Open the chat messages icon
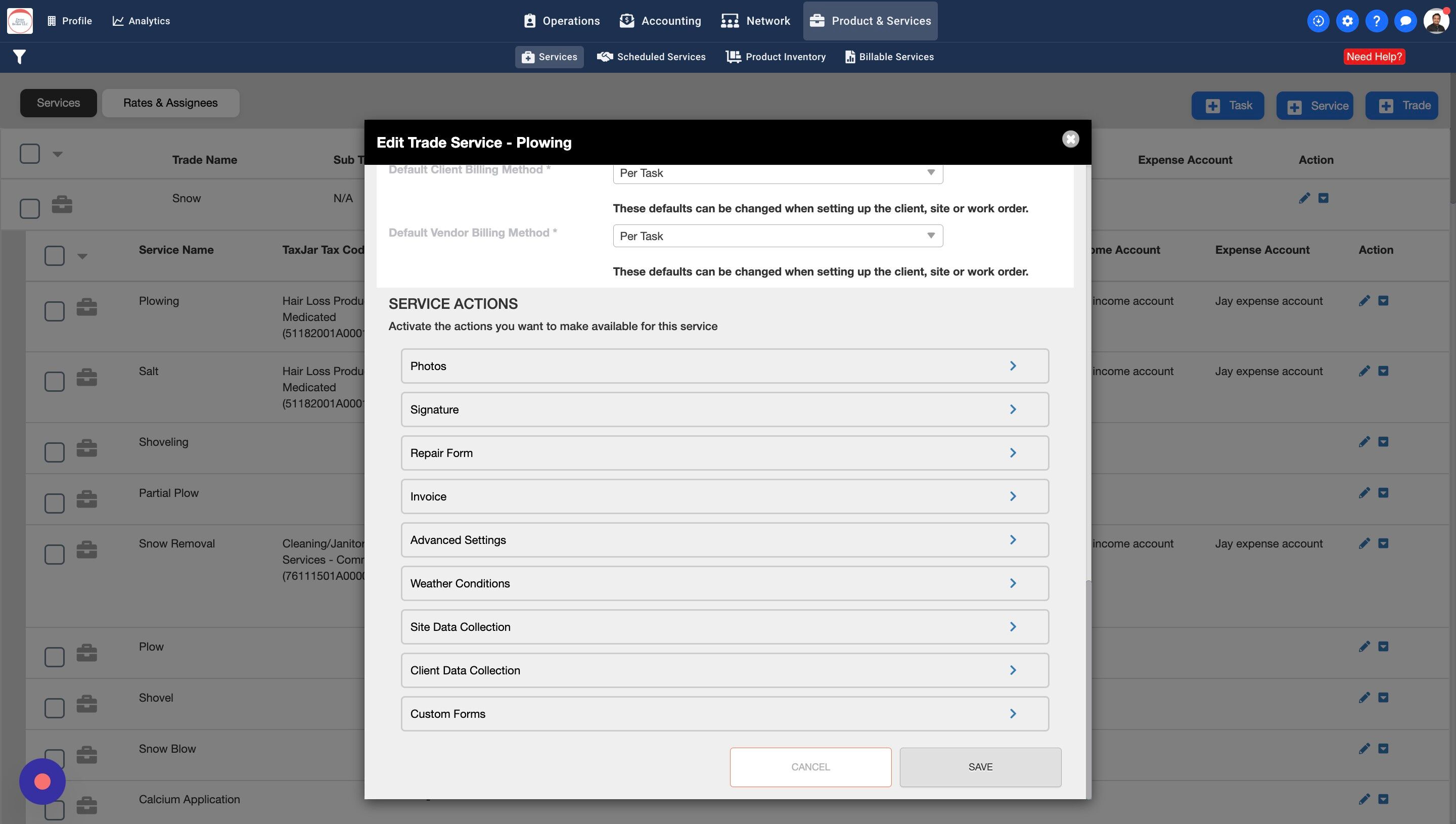 1405,21
